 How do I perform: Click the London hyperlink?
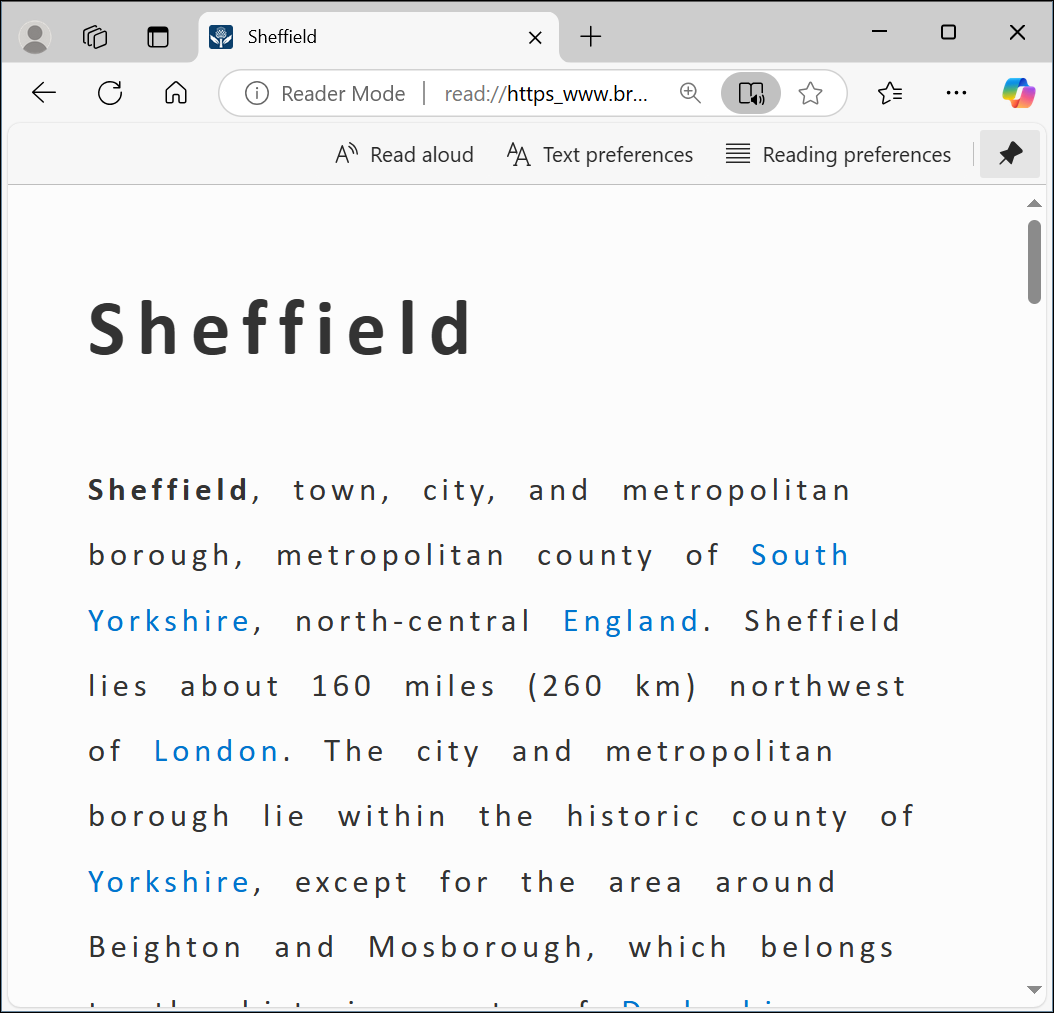coord(216,751)
